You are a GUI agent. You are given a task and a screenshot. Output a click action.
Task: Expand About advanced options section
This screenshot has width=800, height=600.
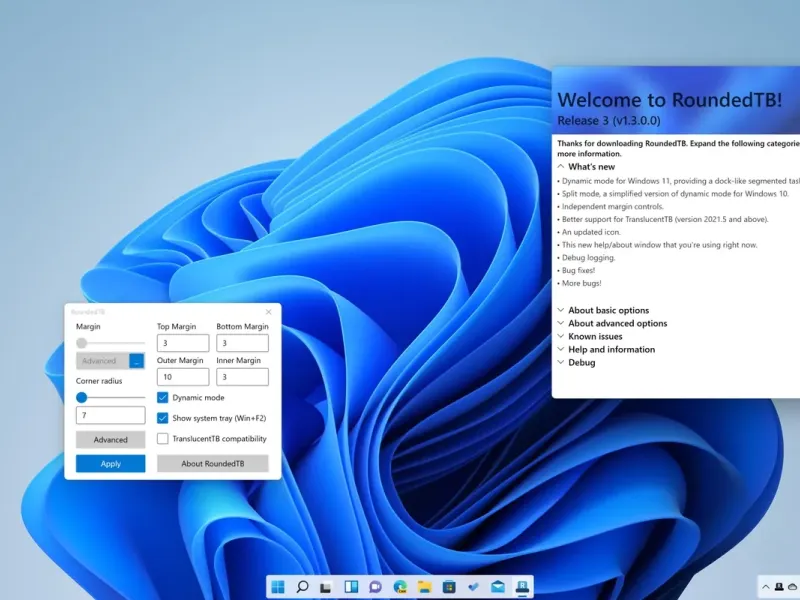pos(612,323)
